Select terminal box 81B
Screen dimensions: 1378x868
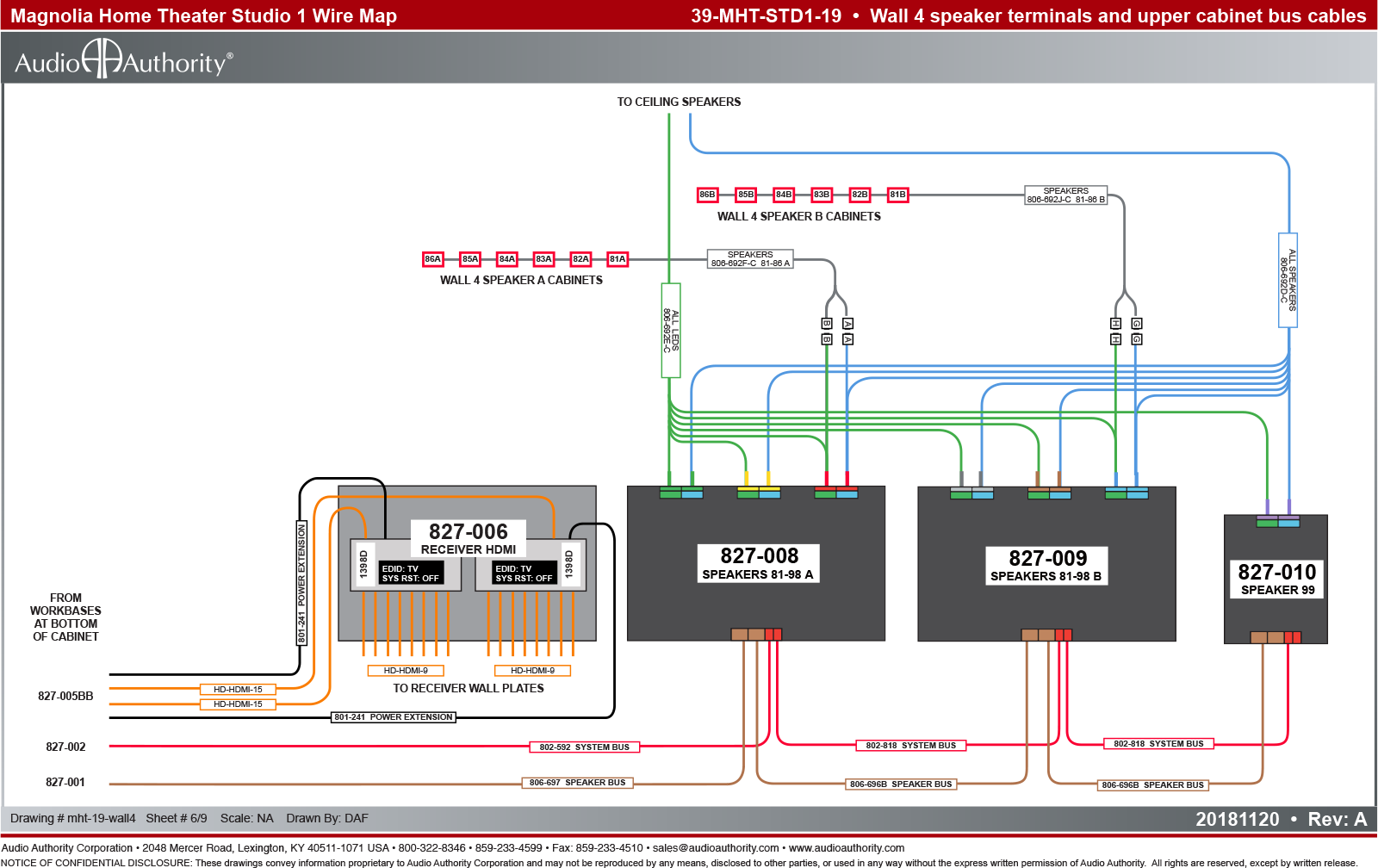coord(897,195)
